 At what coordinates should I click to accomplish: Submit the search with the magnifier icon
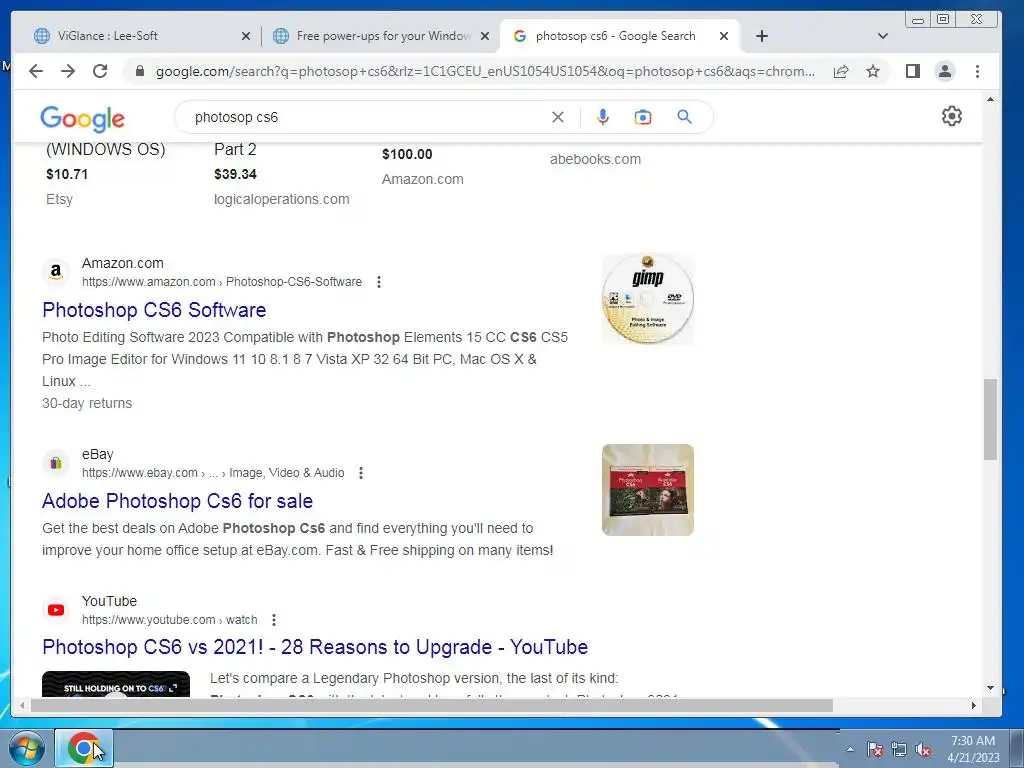tap(684, 117)
